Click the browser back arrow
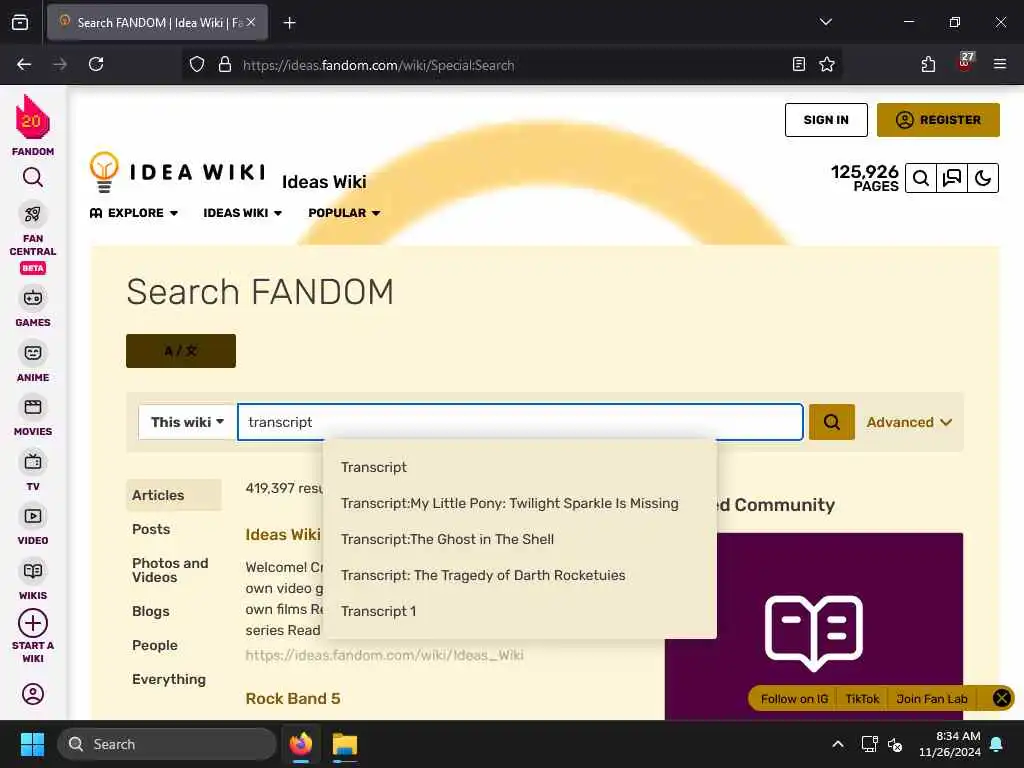 [x=24, y=64]
